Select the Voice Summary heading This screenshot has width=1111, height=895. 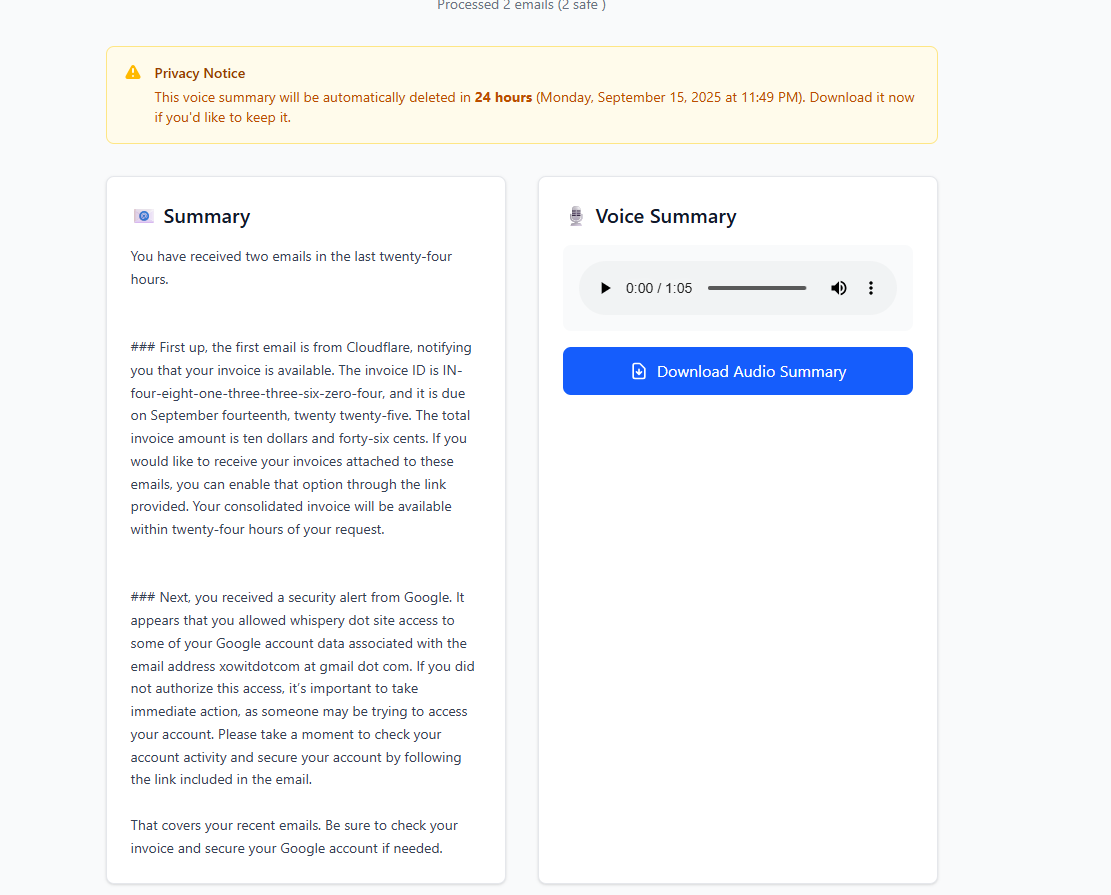coord(666,216)
